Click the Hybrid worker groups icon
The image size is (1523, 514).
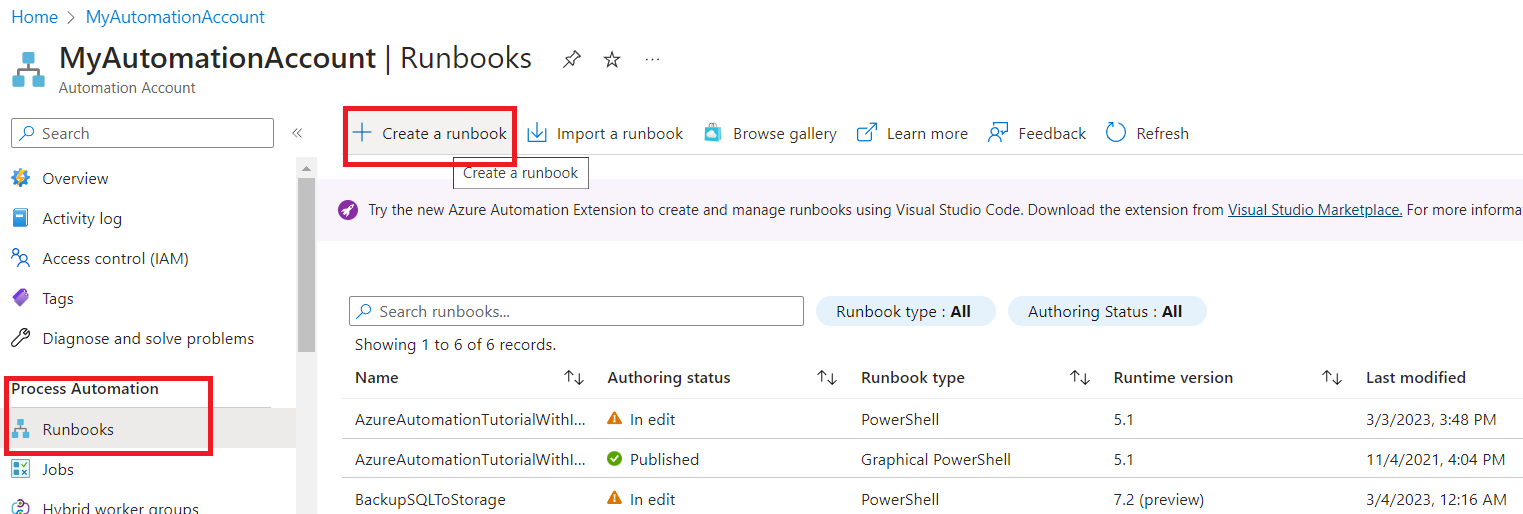(x=20, y=507)
